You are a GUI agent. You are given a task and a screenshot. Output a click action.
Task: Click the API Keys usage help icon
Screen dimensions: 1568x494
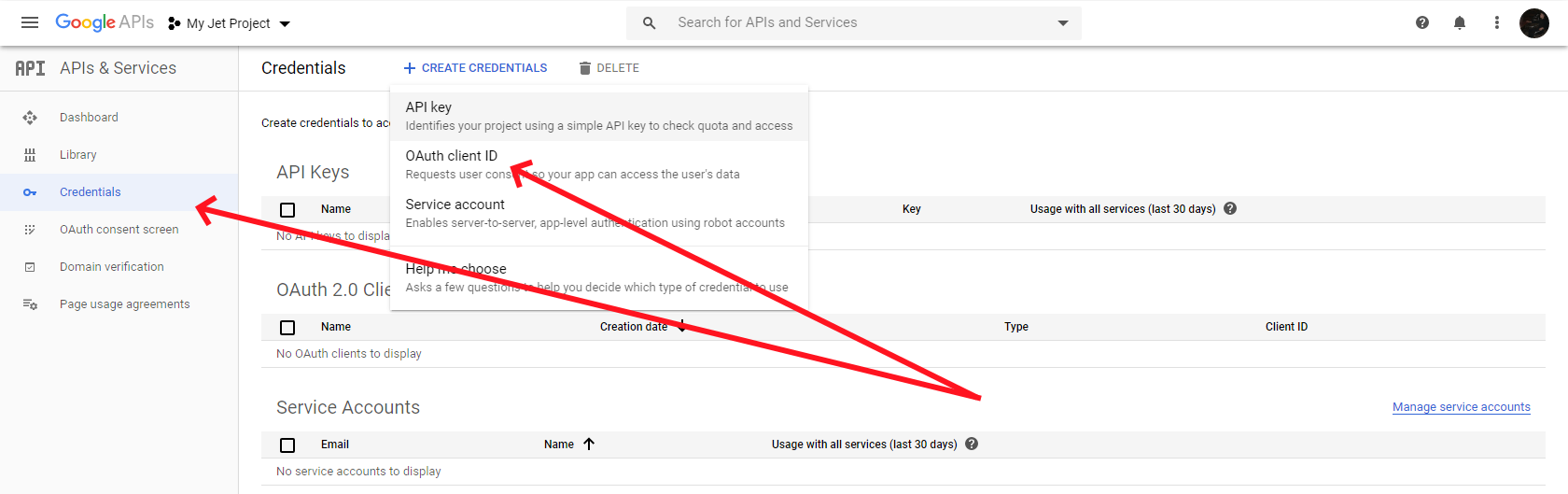click(1230, 209)
